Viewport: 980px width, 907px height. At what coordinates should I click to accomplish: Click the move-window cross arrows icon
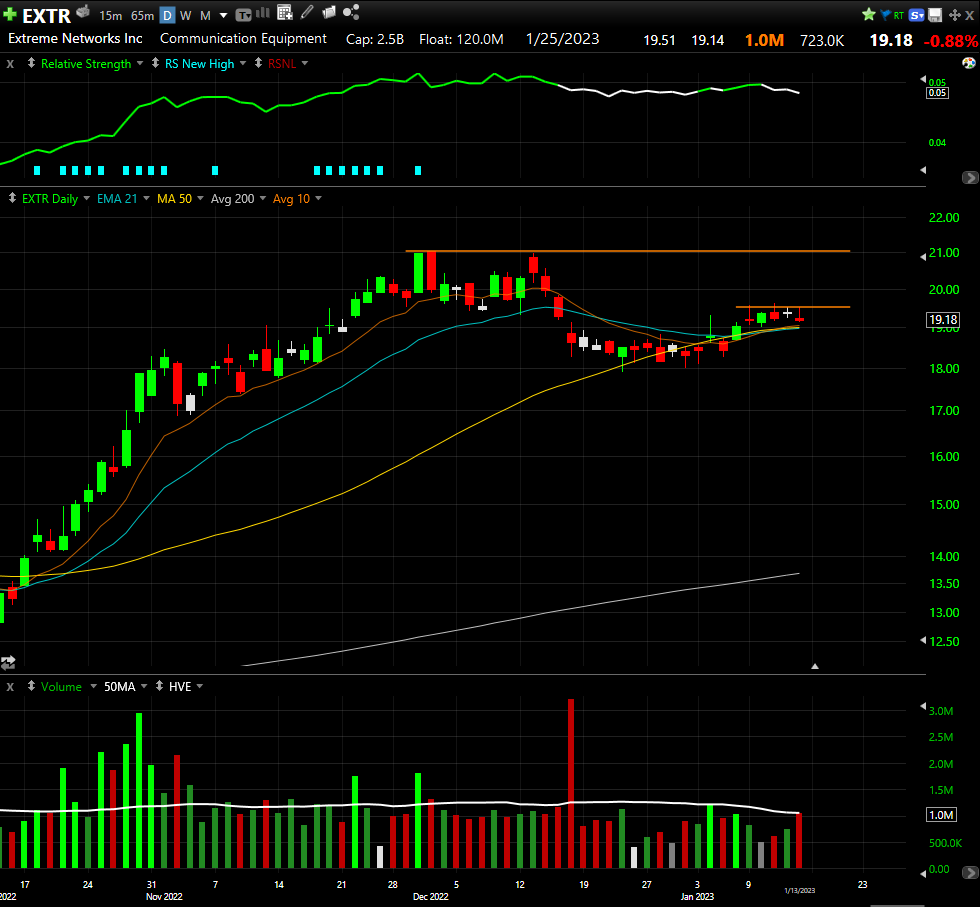(954, 15)
